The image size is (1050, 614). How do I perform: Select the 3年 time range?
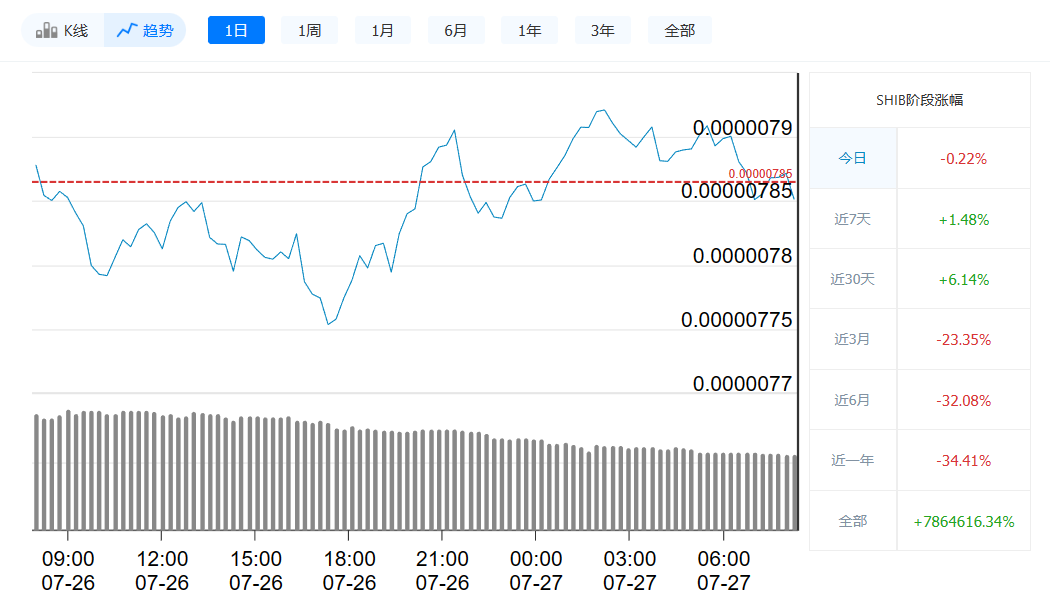[x=602, y=29]
